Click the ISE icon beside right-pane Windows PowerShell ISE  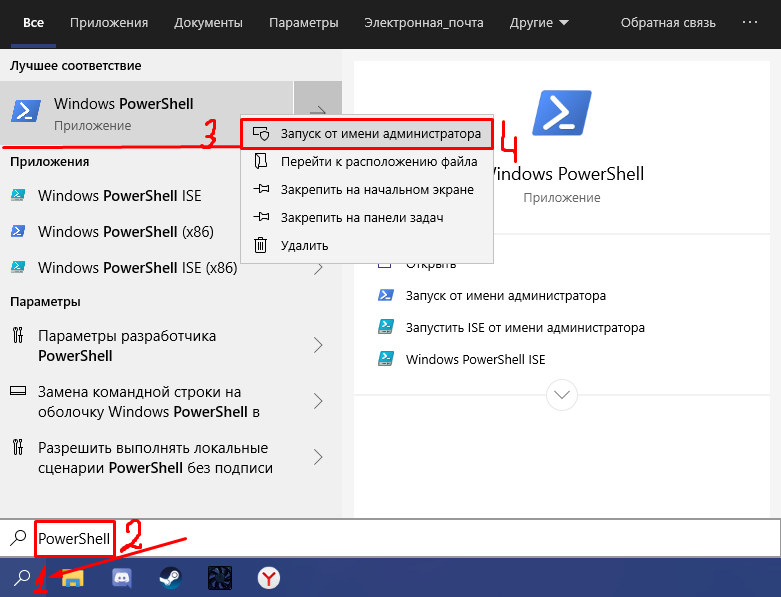(x=386, y=359)
